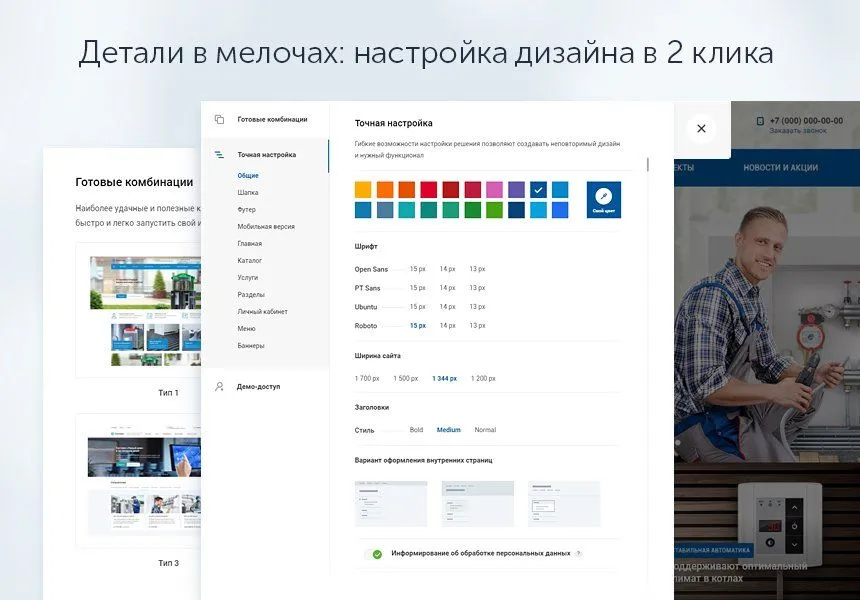Click the Готовые комбинации copy icon
860x600 pixels.
[219, 119]
